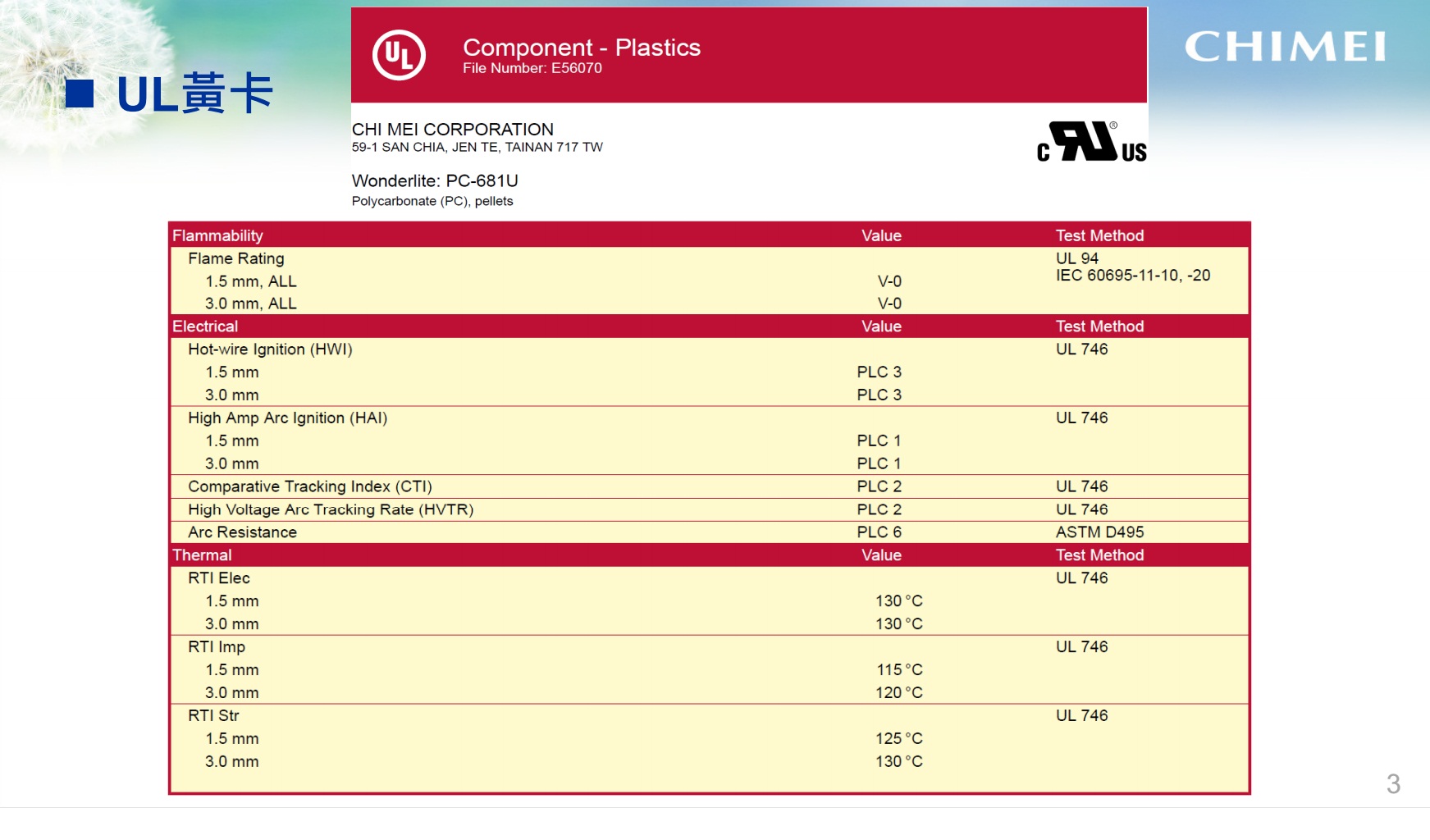Click PLC 1 value for HAI 3.0 mm
The width and height of the screenshot is (1430, 840).
click(879, 463)
